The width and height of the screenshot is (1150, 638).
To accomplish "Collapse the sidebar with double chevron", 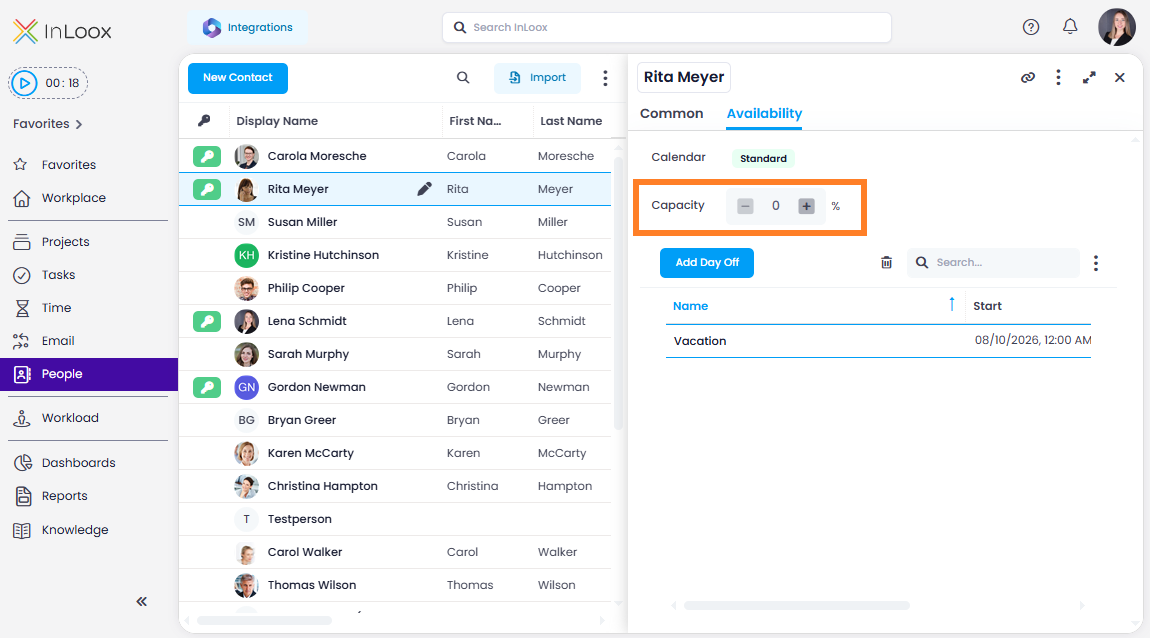I will (x=142, y=601).
